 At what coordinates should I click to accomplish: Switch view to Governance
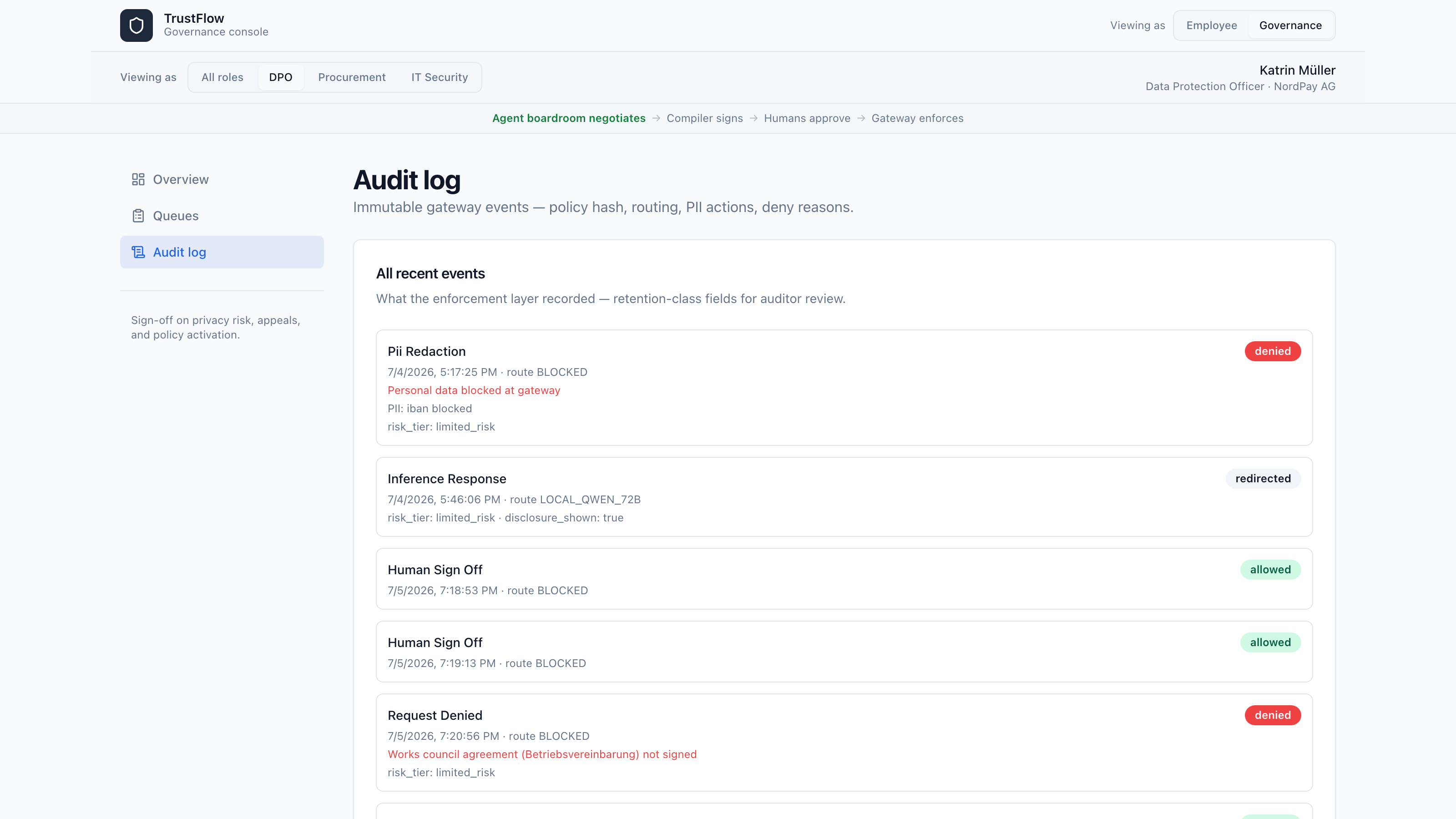click(1290, 25)
